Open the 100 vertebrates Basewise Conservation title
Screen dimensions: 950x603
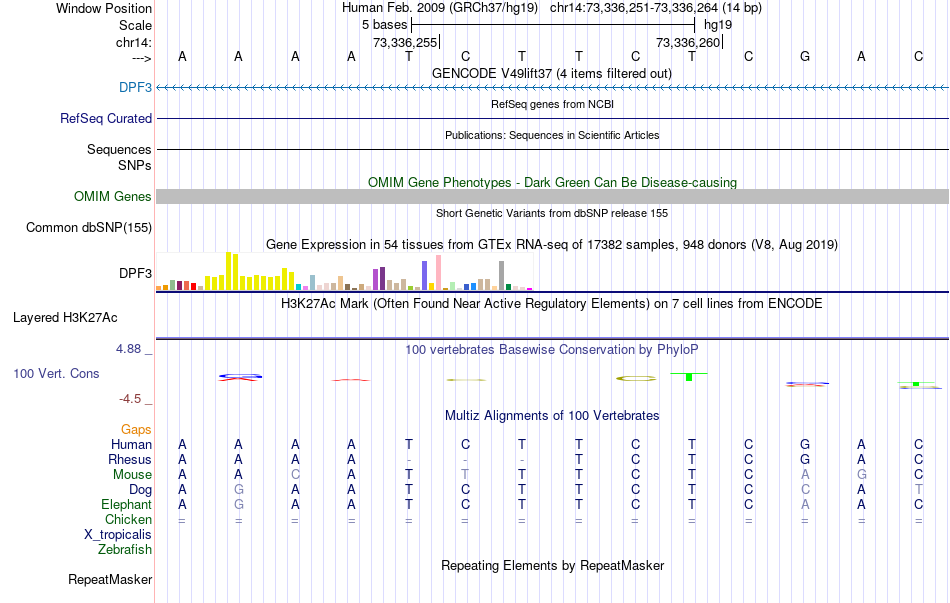coord(551,349)
